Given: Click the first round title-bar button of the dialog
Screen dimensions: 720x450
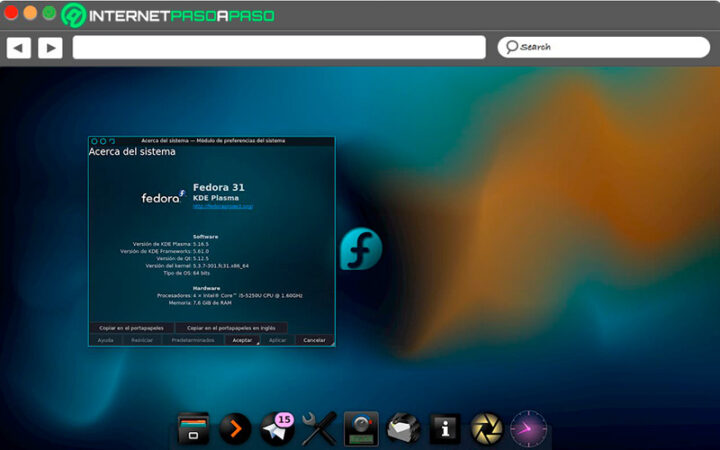Looking at the screenshot, I should click(x=95, y=141).
